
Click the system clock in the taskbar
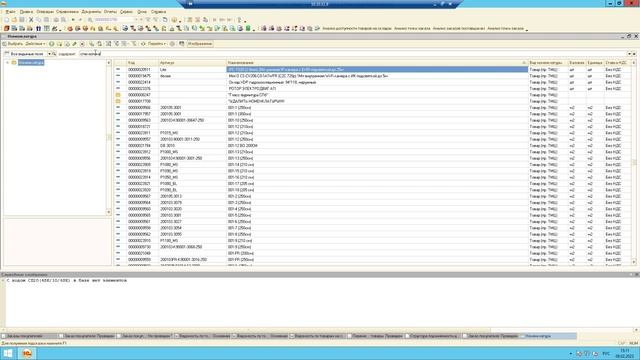coord(625,353)
